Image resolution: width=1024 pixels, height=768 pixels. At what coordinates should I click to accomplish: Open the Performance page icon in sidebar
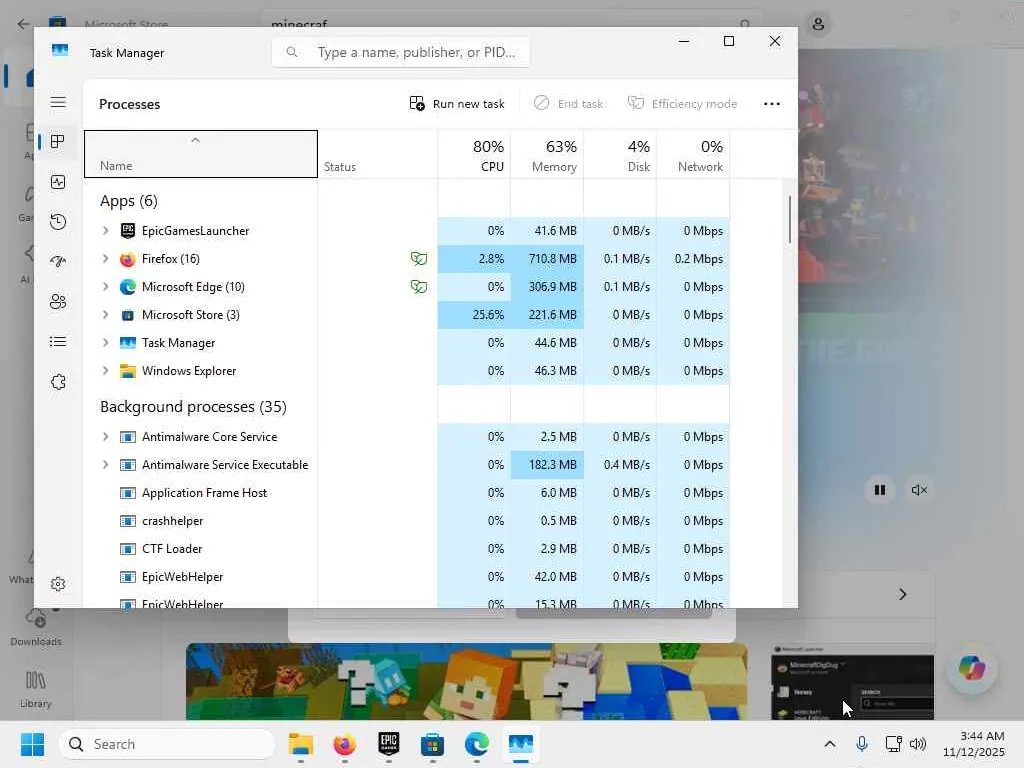[58, 182]
